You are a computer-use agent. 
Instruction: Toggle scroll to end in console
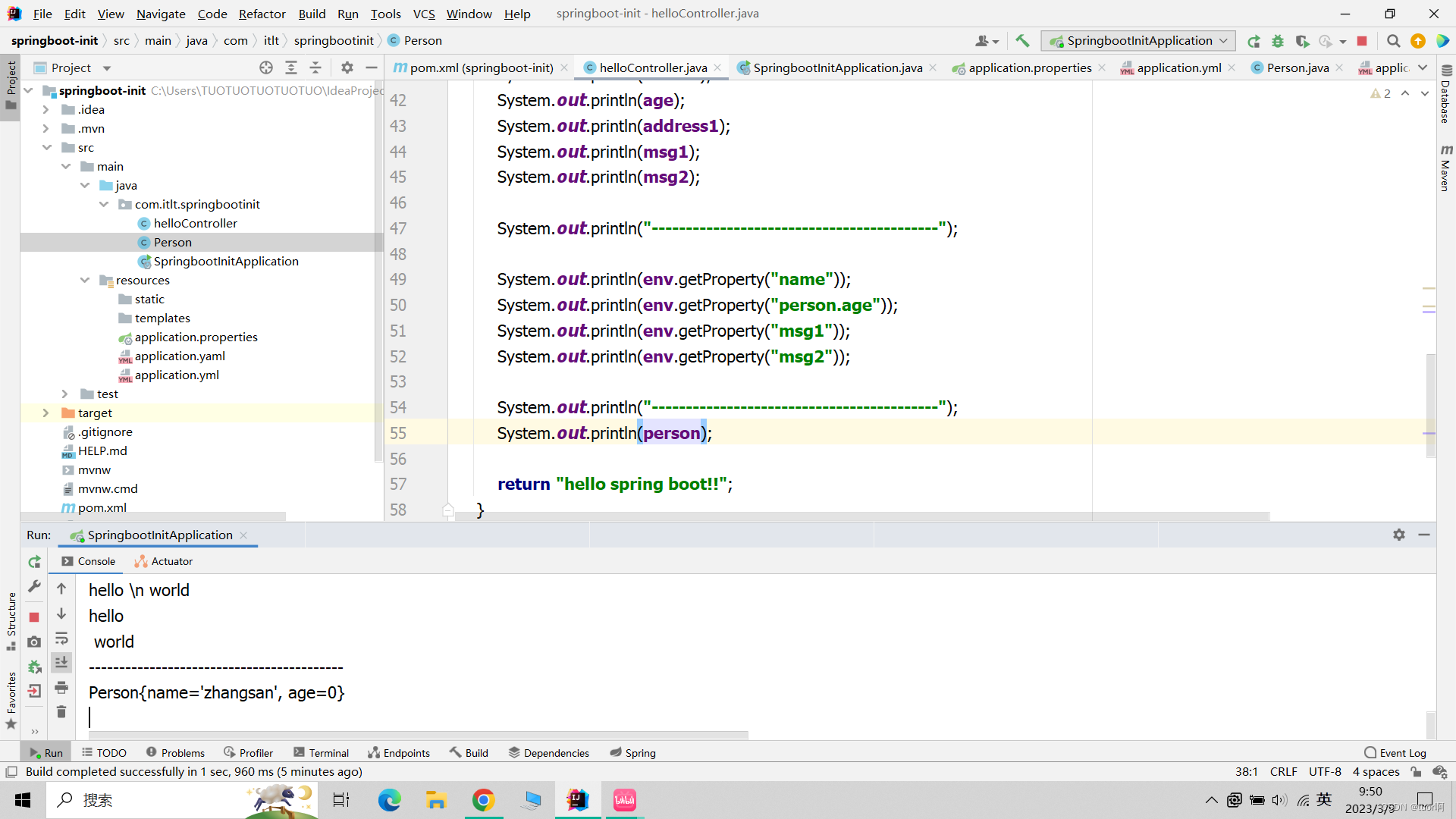[x=61, y=663]
